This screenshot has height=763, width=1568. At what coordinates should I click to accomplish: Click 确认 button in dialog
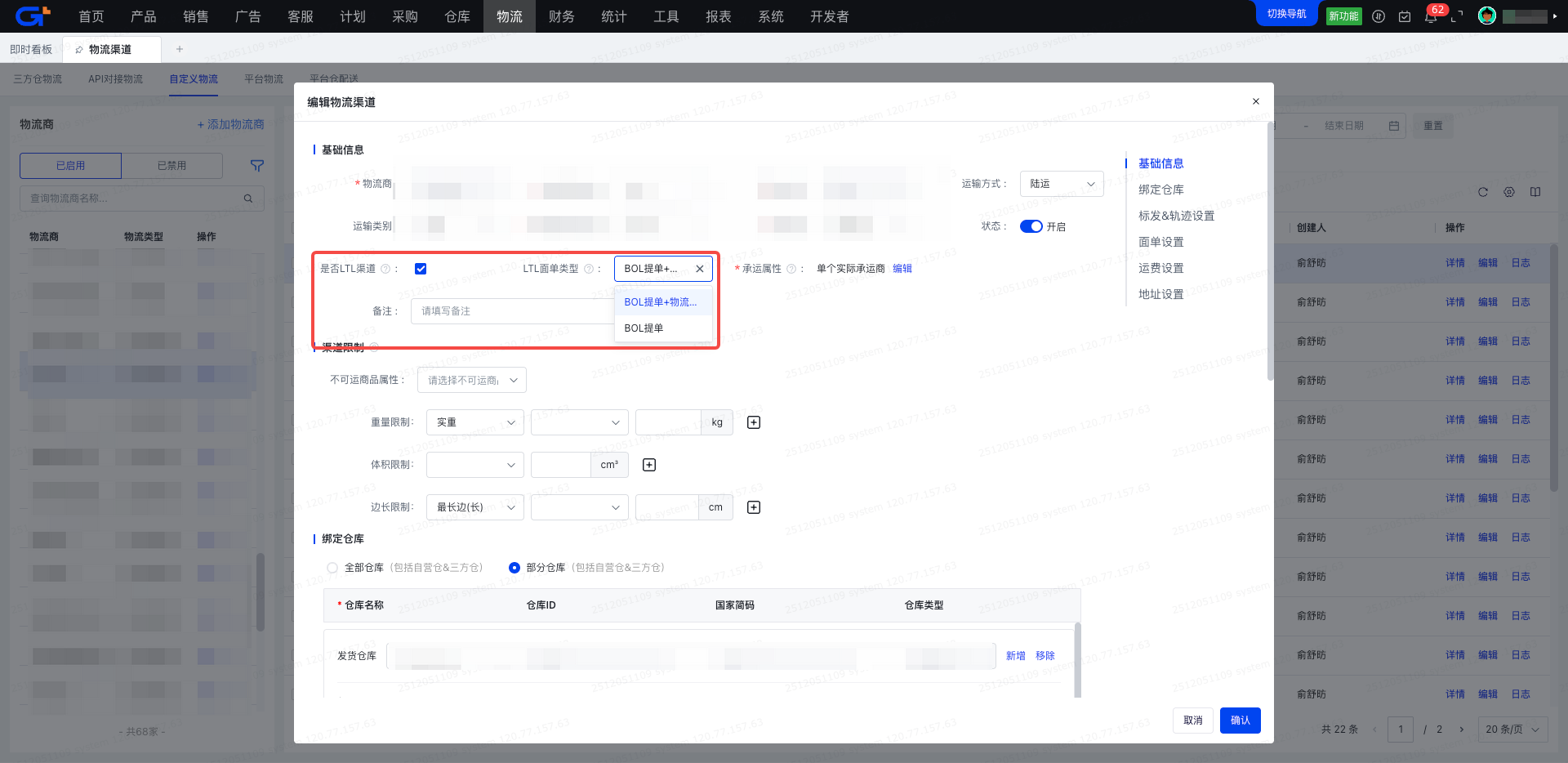[1241, 721]
